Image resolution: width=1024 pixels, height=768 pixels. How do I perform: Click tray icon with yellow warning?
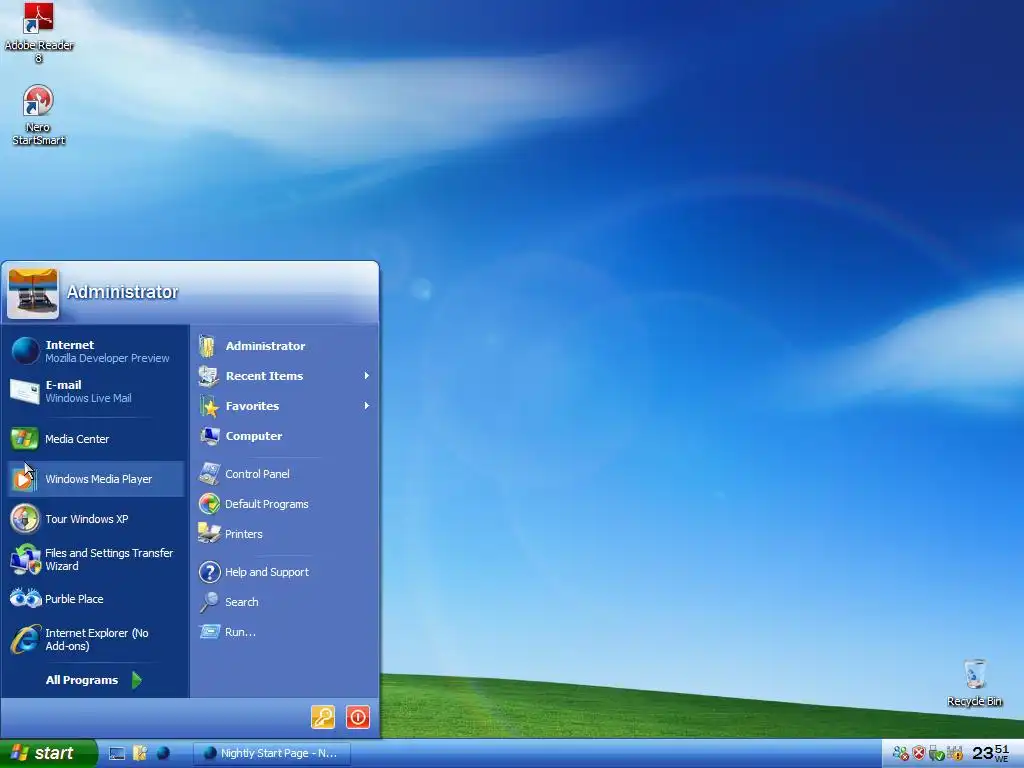point(955,754)
